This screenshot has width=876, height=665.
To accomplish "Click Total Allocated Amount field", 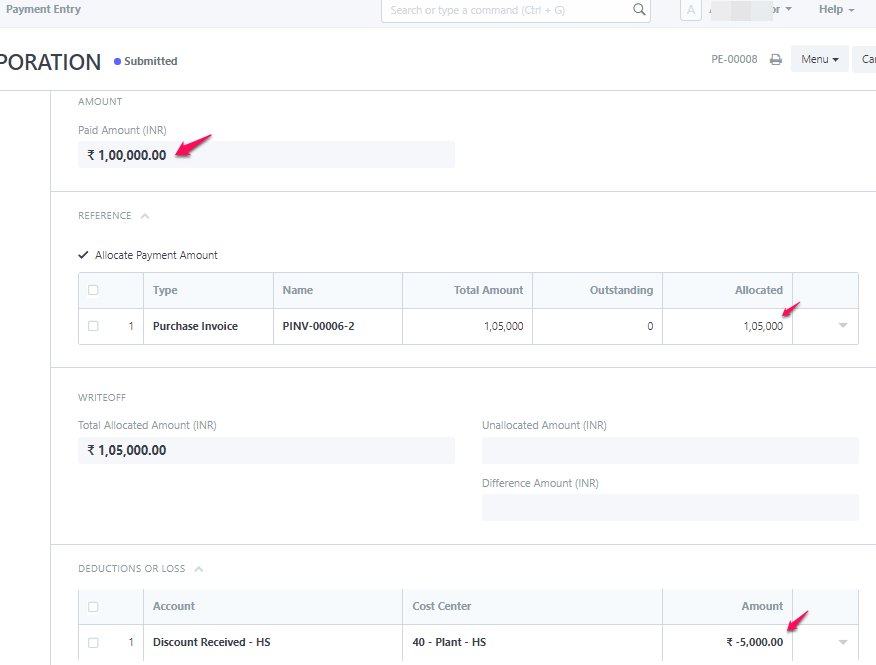I will point(266,450).
